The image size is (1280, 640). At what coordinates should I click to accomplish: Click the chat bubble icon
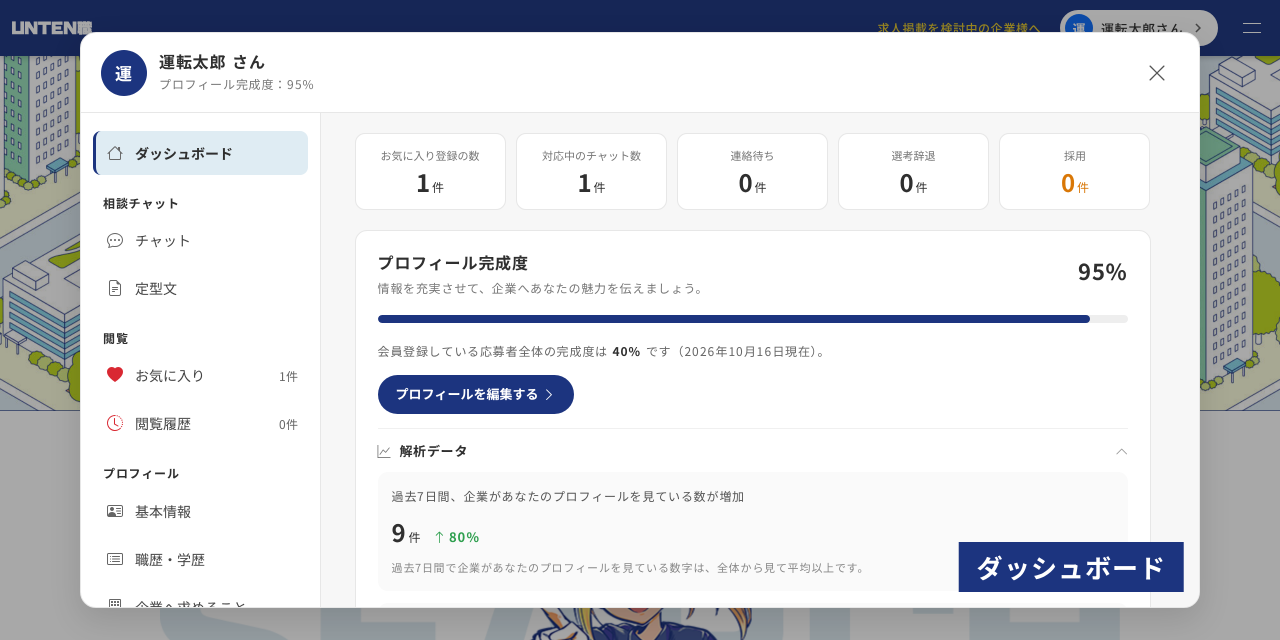click(115, 240)
